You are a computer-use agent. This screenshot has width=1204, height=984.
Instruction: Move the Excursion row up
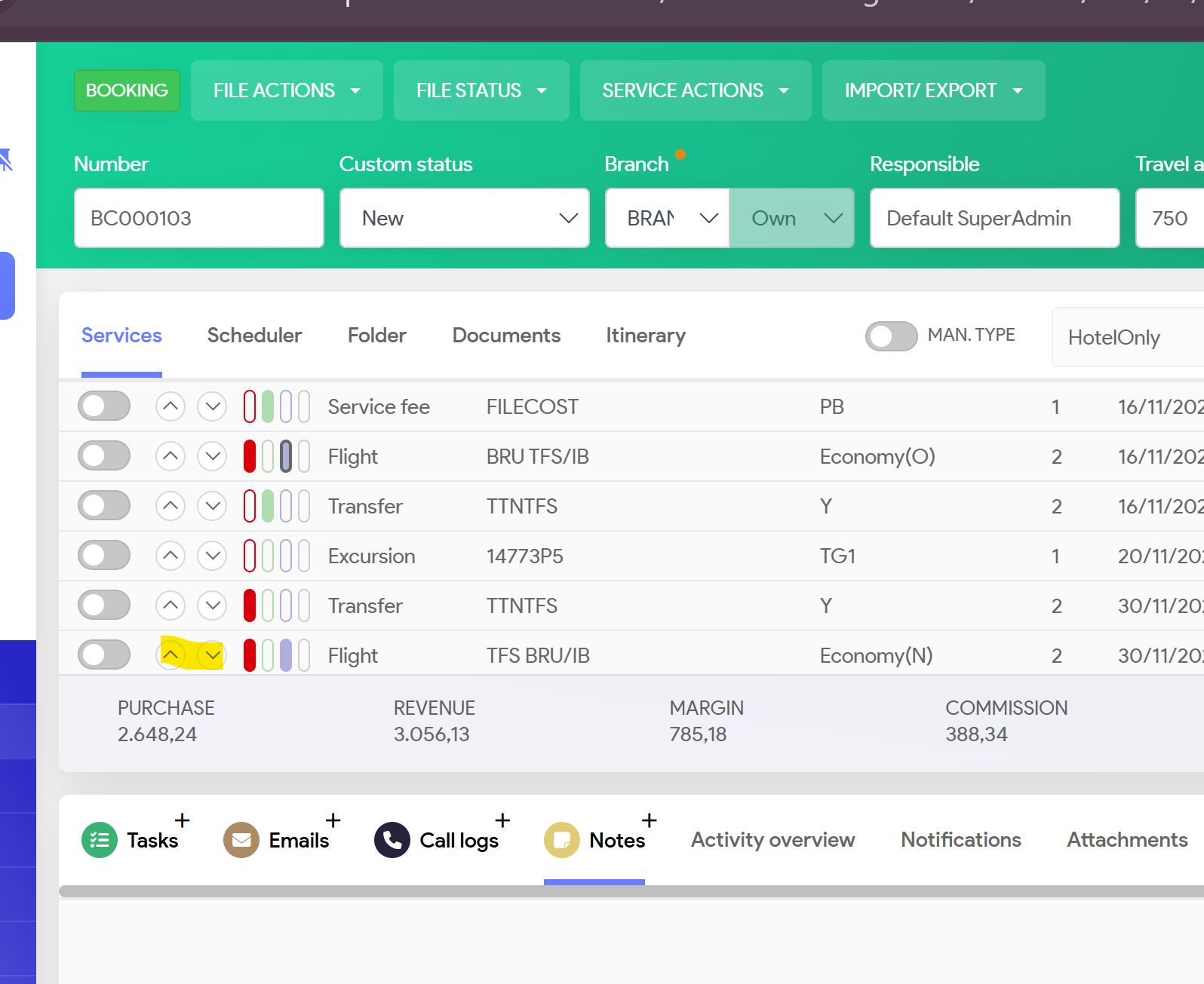(x=170, y=556)
